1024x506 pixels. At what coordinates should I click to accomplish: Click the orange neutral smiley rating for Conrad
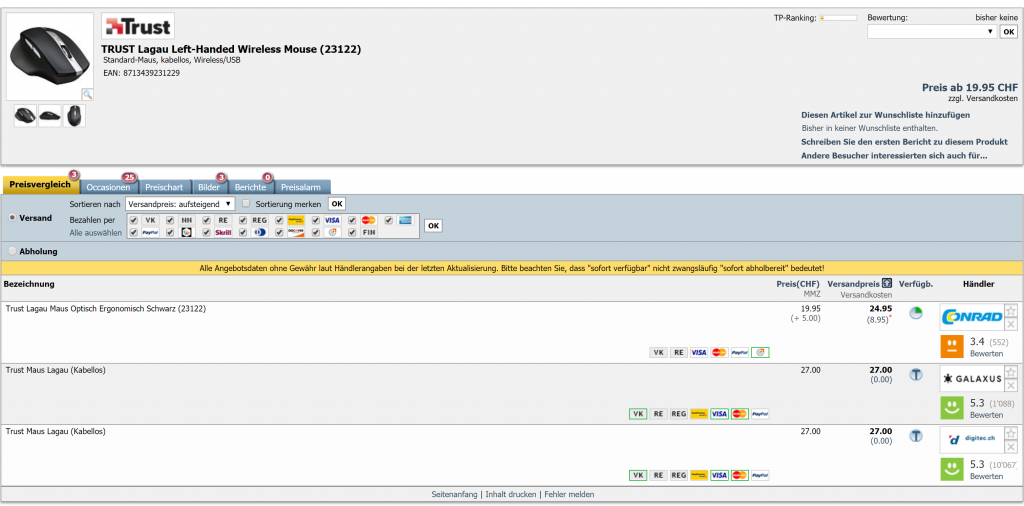click(952, 347)
